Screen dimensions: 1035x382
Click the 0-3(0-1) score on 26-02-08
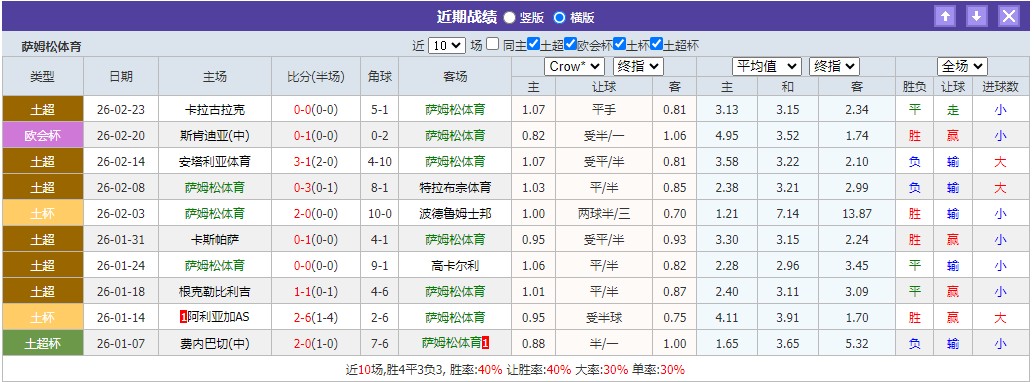(316, 187)
